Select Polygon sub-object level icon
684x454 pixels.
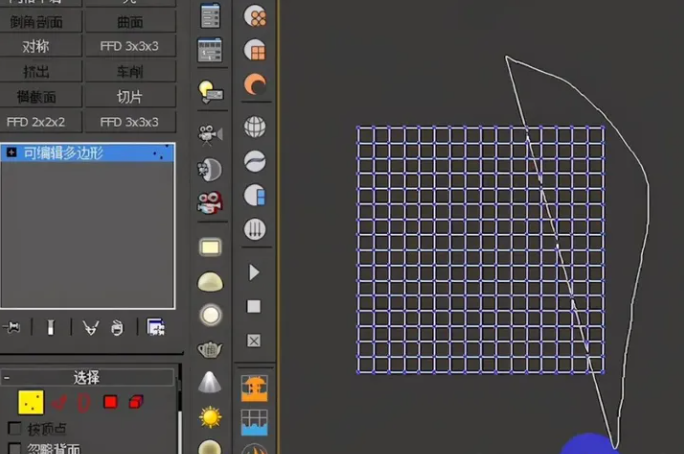110,402
